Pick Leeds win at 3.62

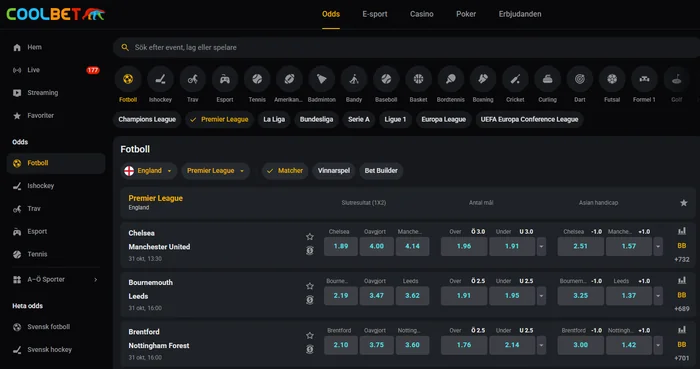[x=412, y=296]
